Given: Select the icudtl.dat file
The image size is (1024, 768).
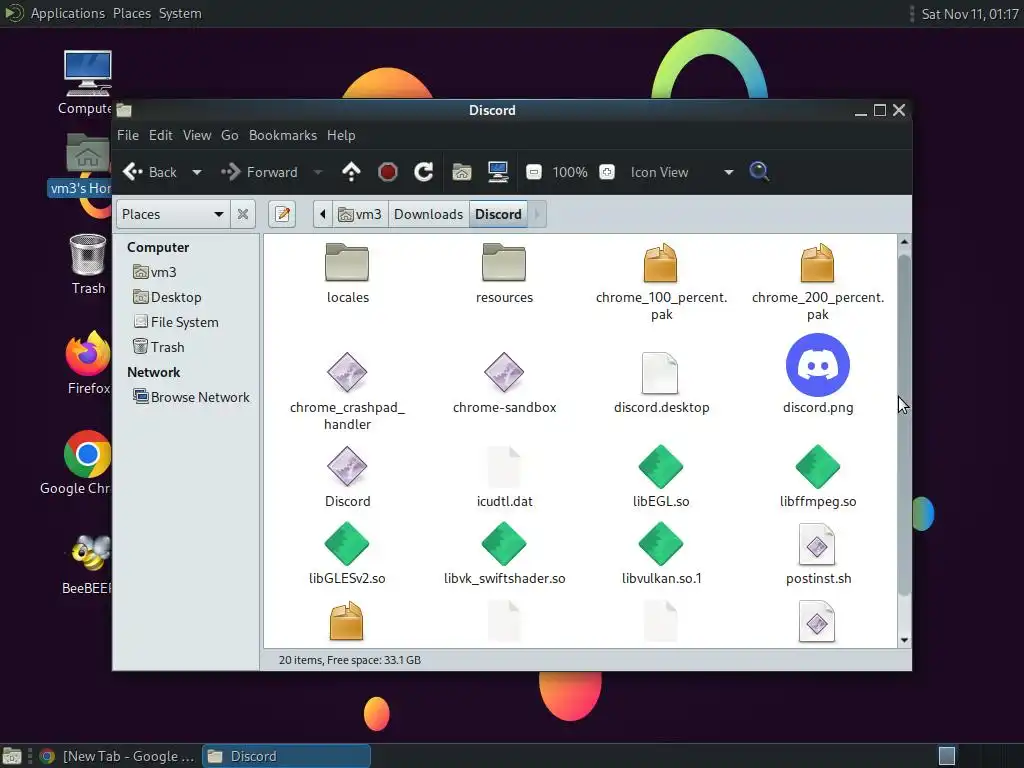Looking at the screenshot, I should 504,477.
